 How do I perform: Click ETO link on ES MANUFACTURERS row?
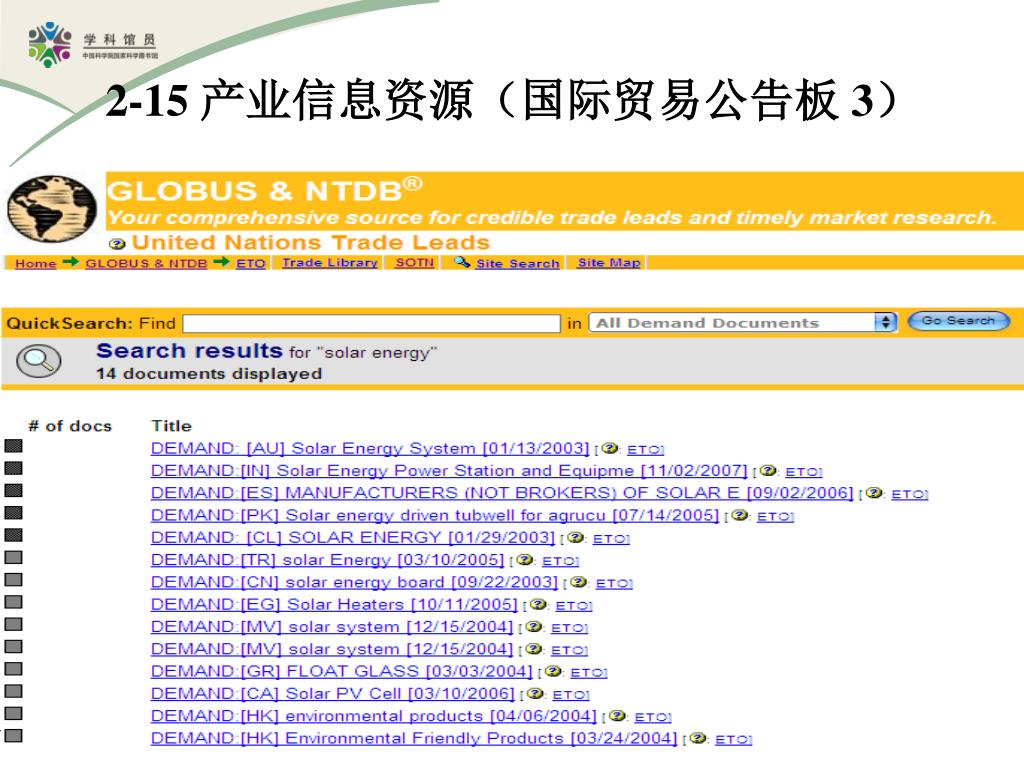pyautogui.click(x=909, y=494)
